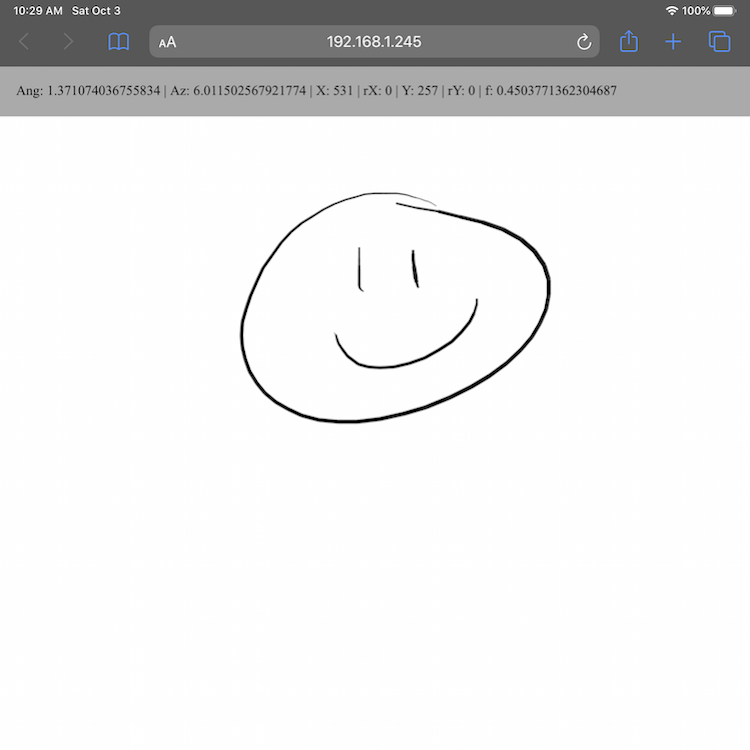Viewport: 750px width, 750px height.
Task: Tap the 100% battery percentage
Action: point(696,11)
